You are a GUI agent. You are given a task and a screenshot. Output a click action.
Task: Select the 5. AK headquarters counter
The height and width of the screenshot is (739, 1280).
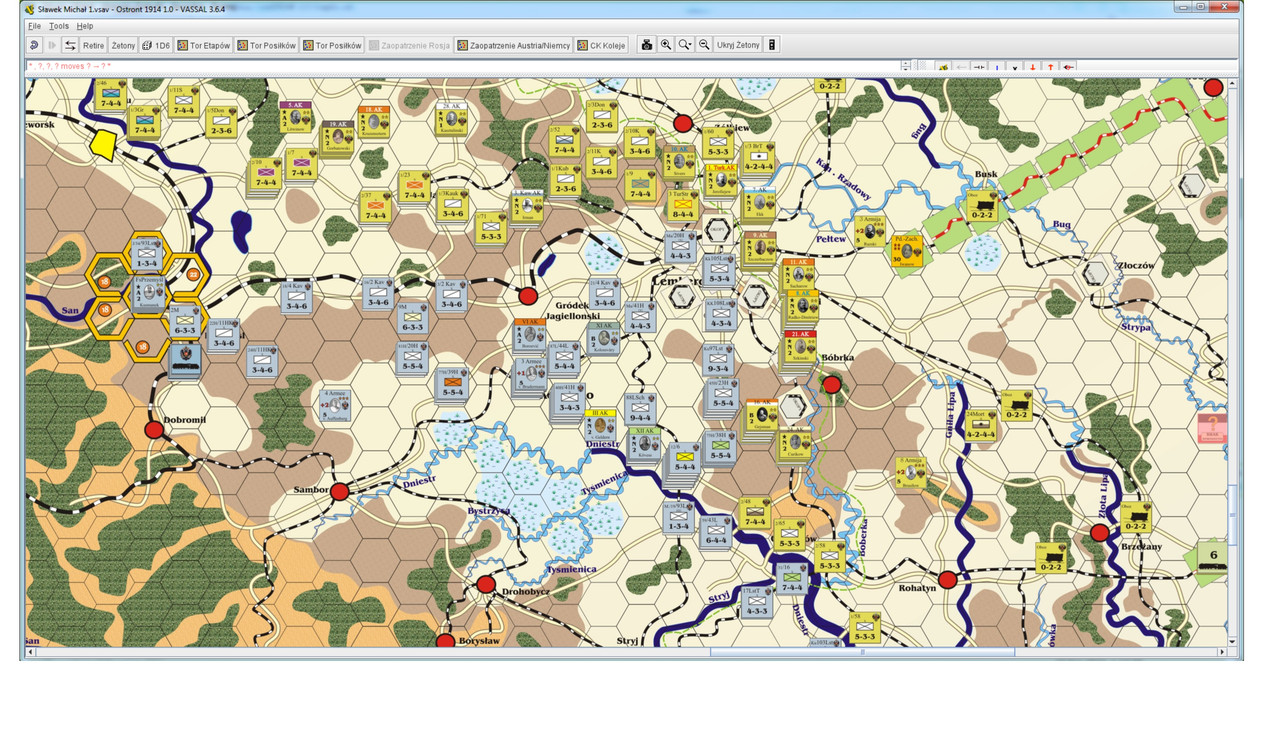click(296, 116)
